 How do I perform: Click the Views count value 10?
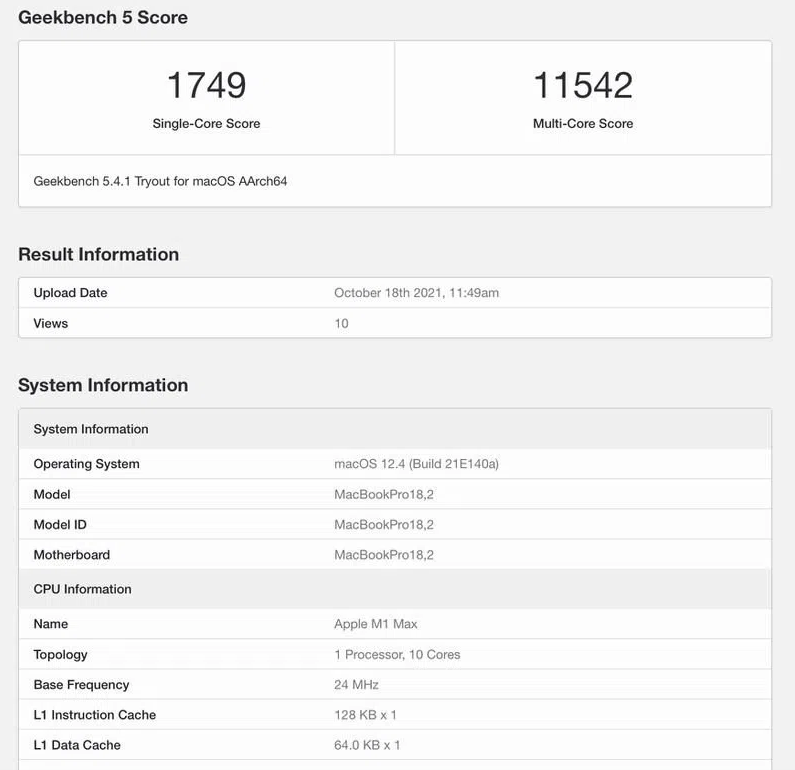coord(341,324)
